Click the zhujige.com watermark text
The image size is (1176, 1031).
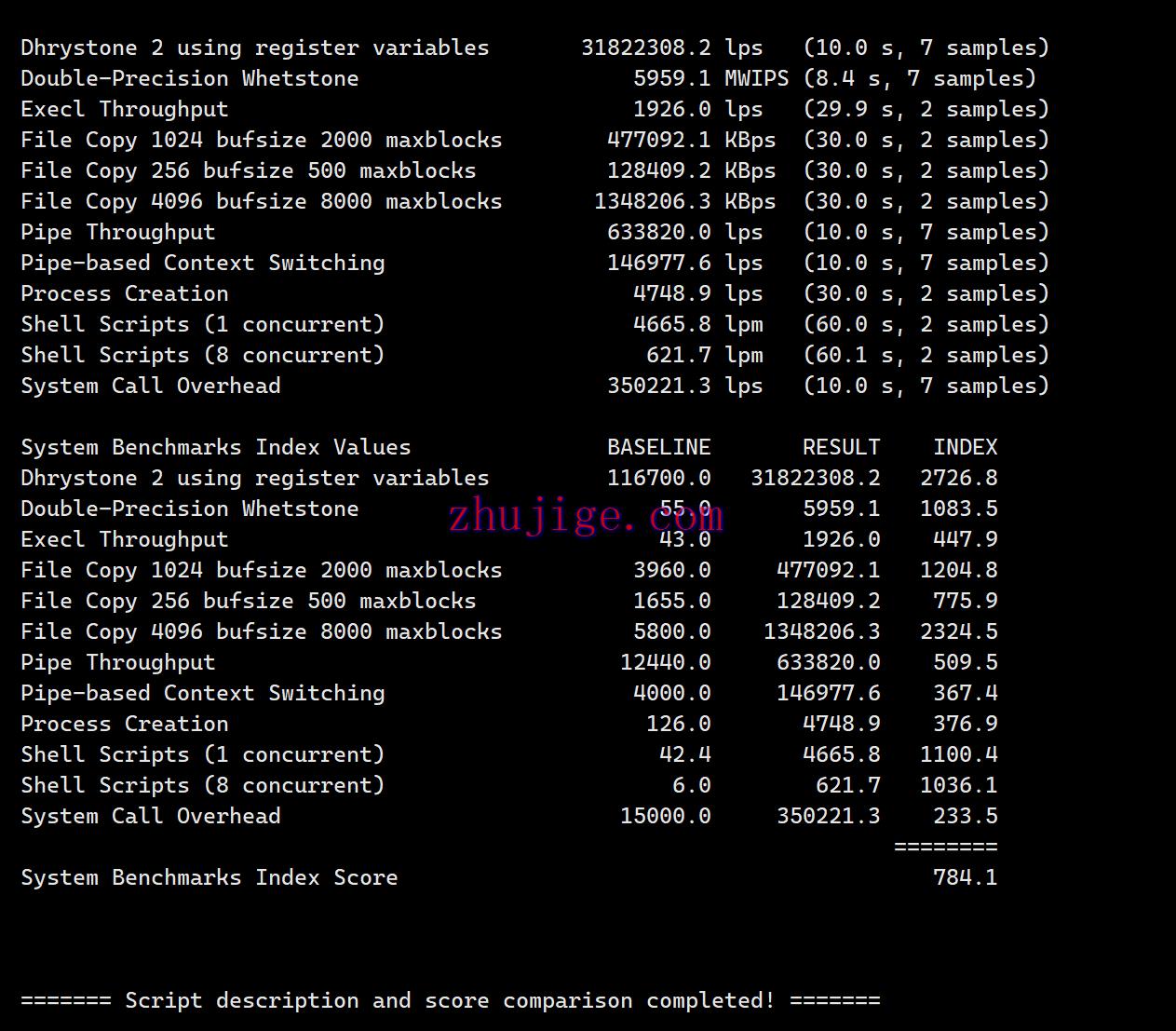(585, 515)
